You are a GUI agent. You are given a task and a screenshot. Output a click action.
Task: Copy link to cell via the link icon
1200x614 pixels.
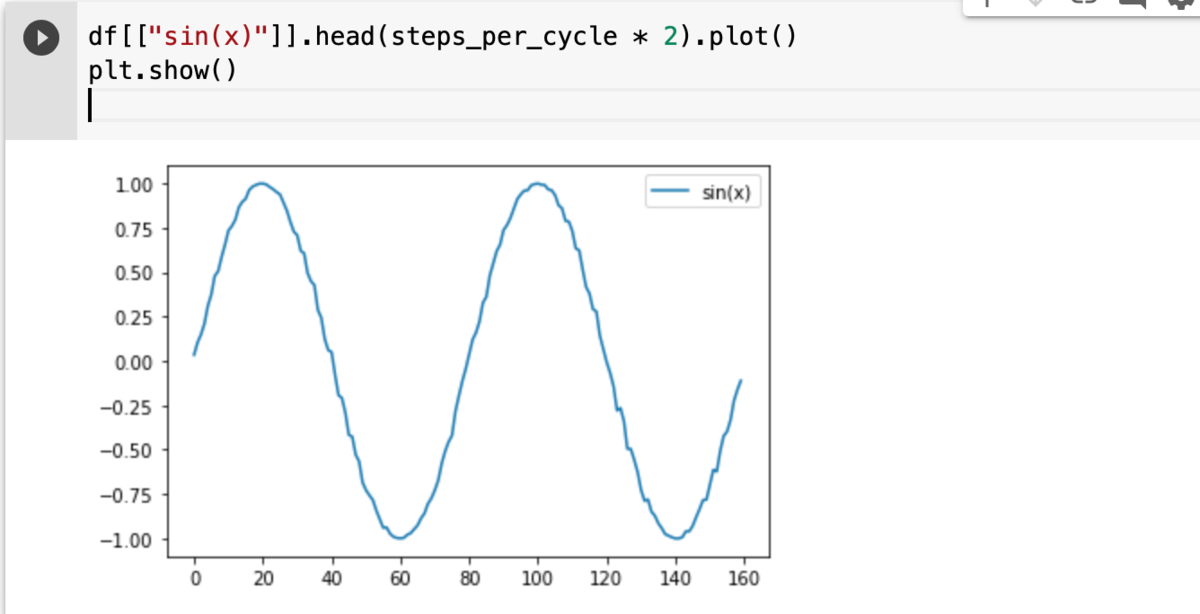pos(1084,3)
